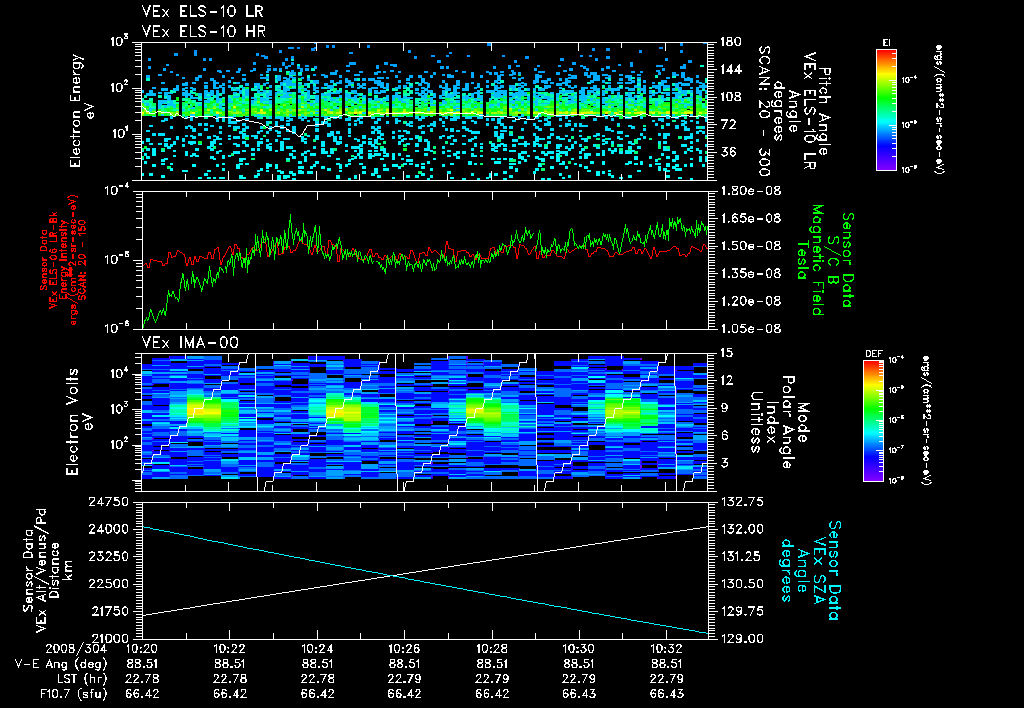Click the 22500 distance axis tick value
Image resolution: width=1024 pixels, height=708 pixels.
pos(108,584)
